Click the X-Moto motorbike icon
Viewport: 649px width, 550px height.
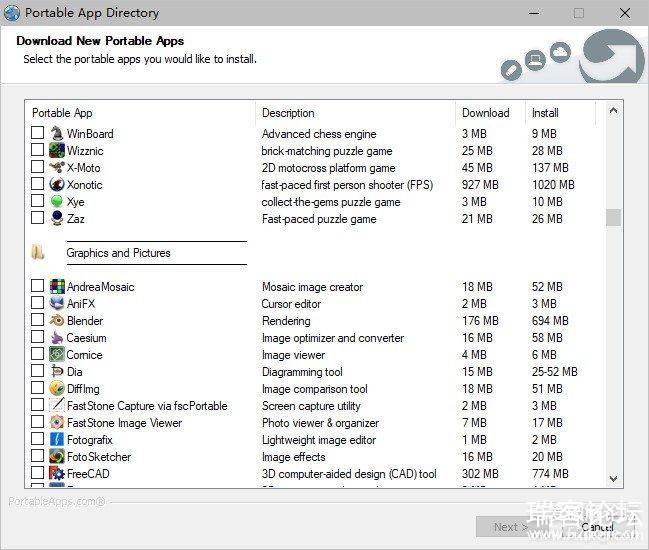click(57, 167)
